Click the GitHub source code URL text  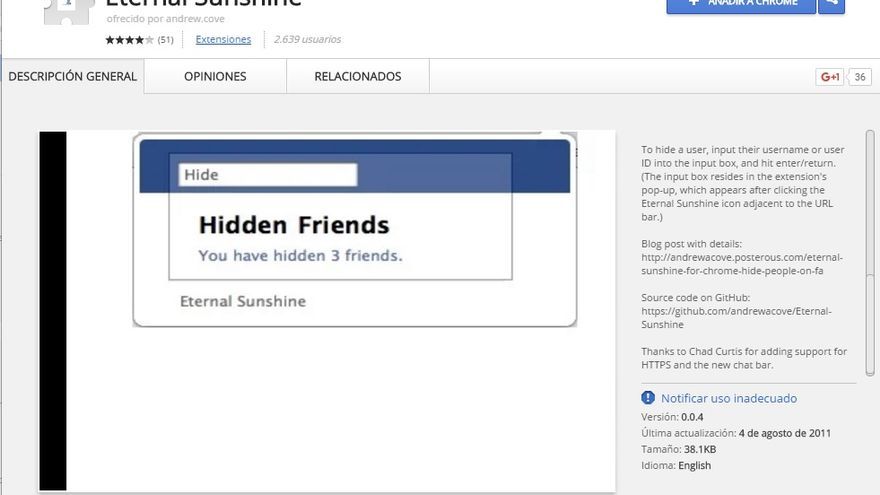736,318
